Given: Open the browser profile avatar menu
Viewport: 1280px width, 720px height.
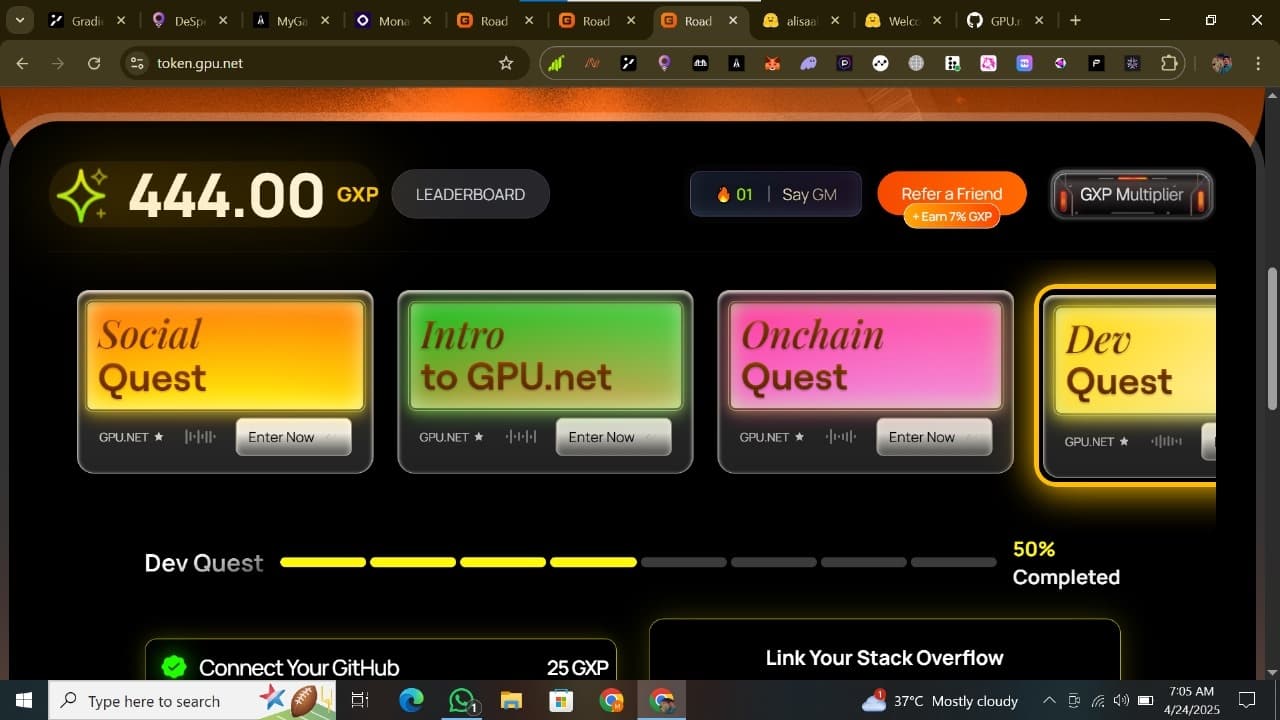Looking at the screenshot, I should [x=1221, y=63].
